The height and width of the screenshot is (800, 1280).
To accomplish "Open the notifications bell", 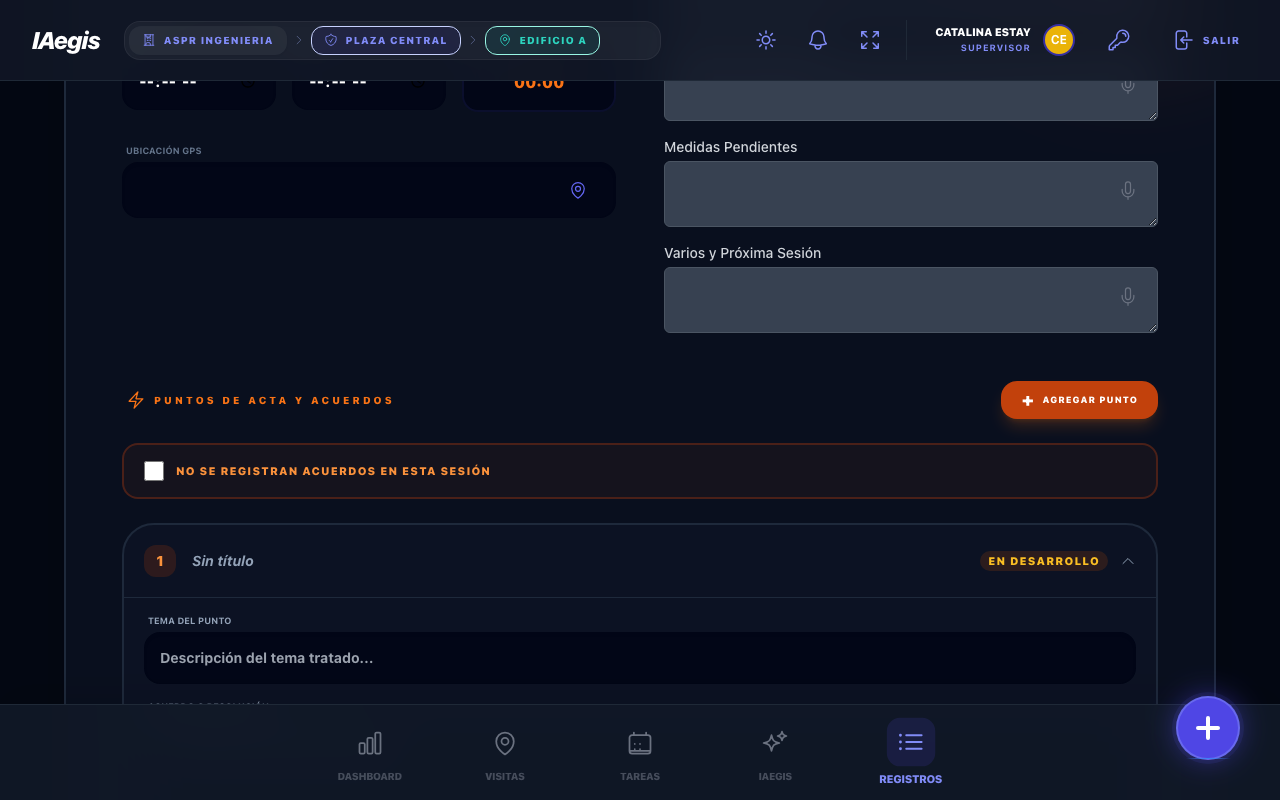I will [x=818, y=40].
